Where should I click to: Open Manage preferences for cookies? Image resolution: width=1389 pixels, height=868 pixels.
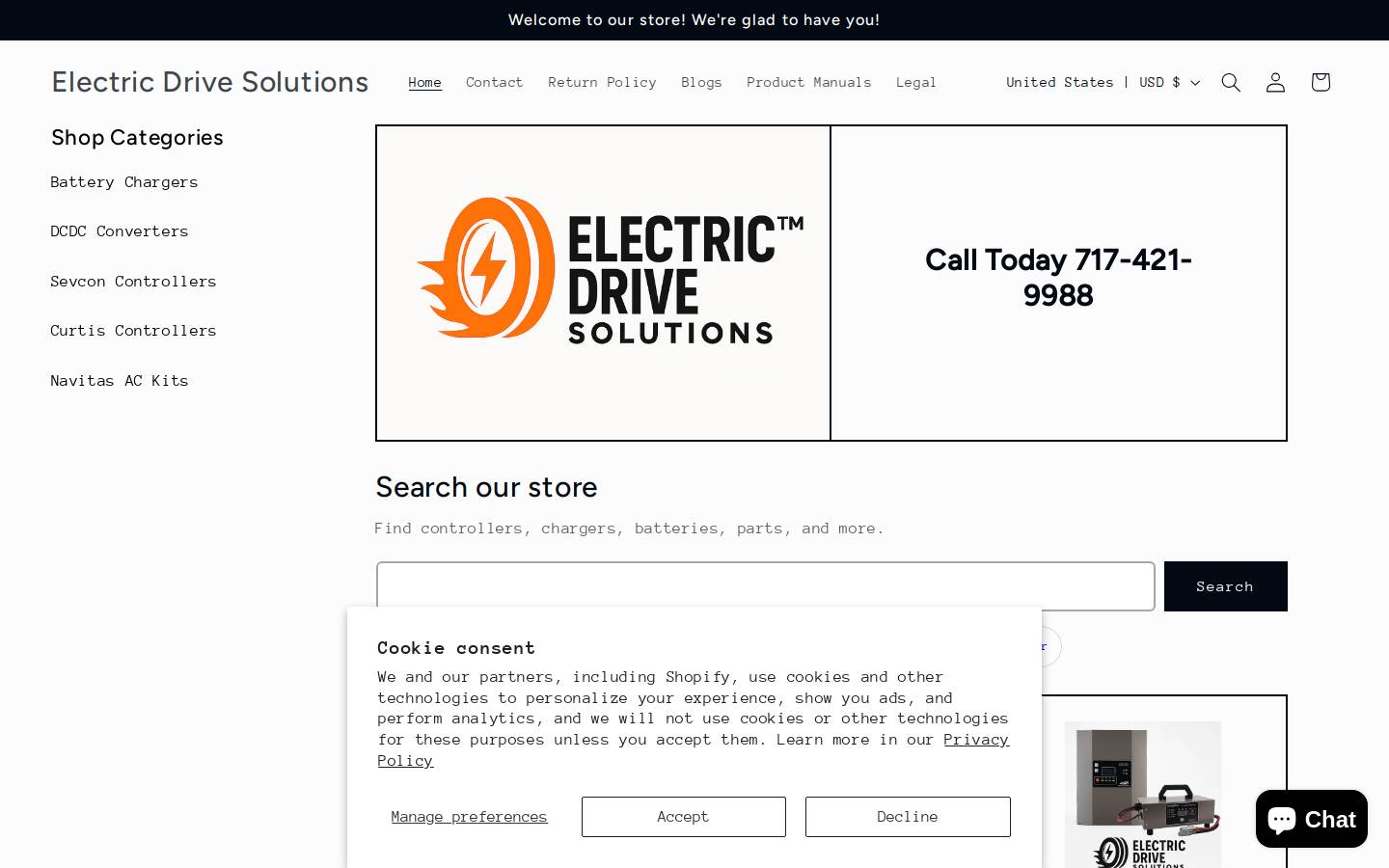click(469, 817)
